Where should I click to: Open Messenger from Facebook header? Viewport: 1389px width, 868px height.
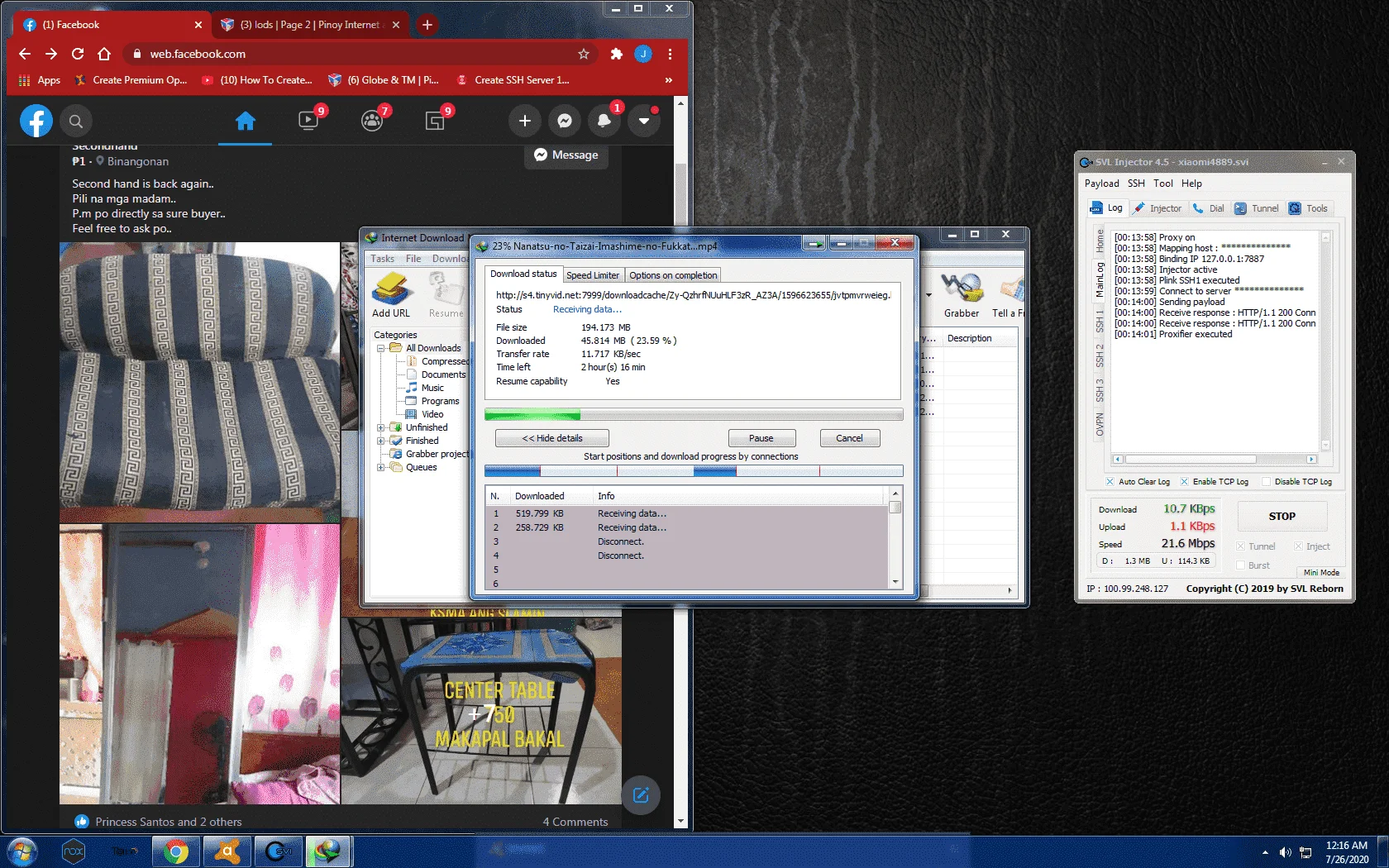click(565, 121)
